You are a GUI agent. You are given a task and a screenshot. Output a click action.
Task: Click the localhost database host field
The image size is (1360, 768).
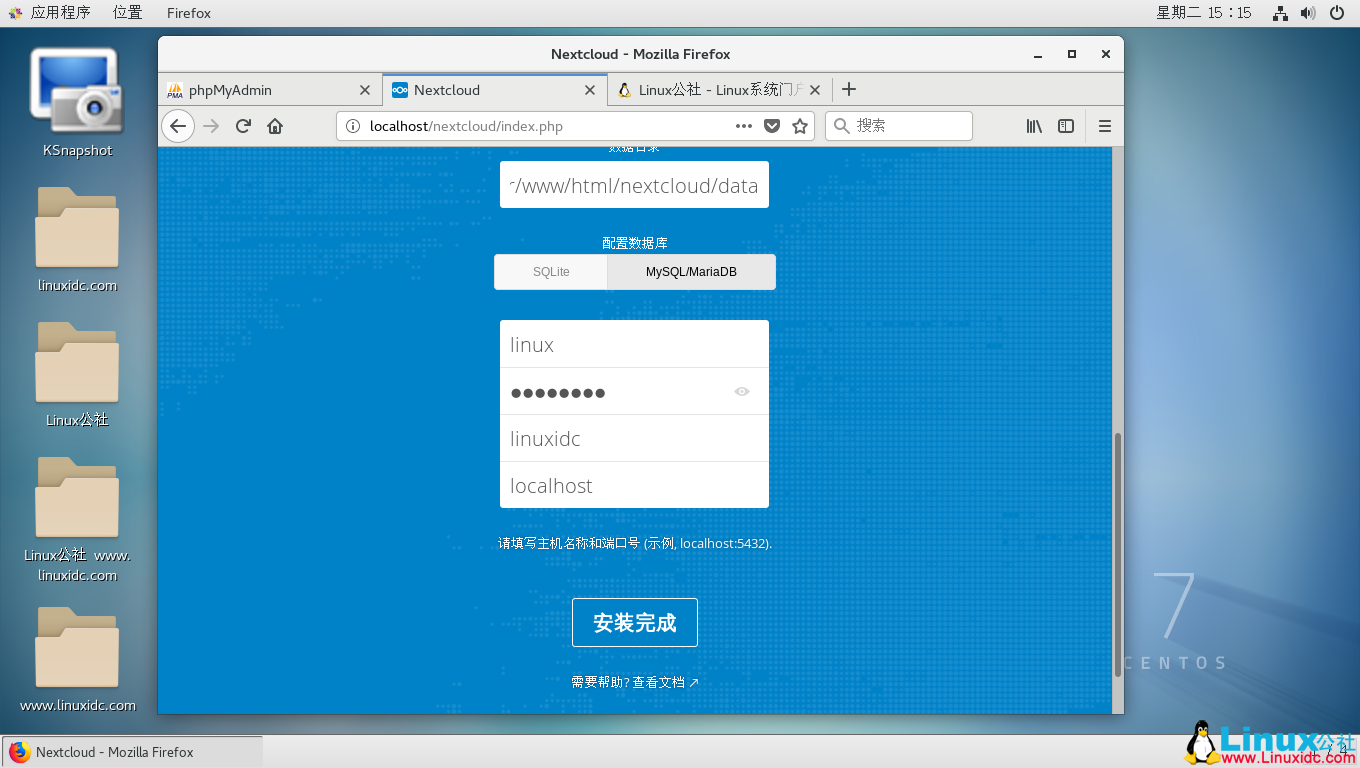[x=635, y=485]
